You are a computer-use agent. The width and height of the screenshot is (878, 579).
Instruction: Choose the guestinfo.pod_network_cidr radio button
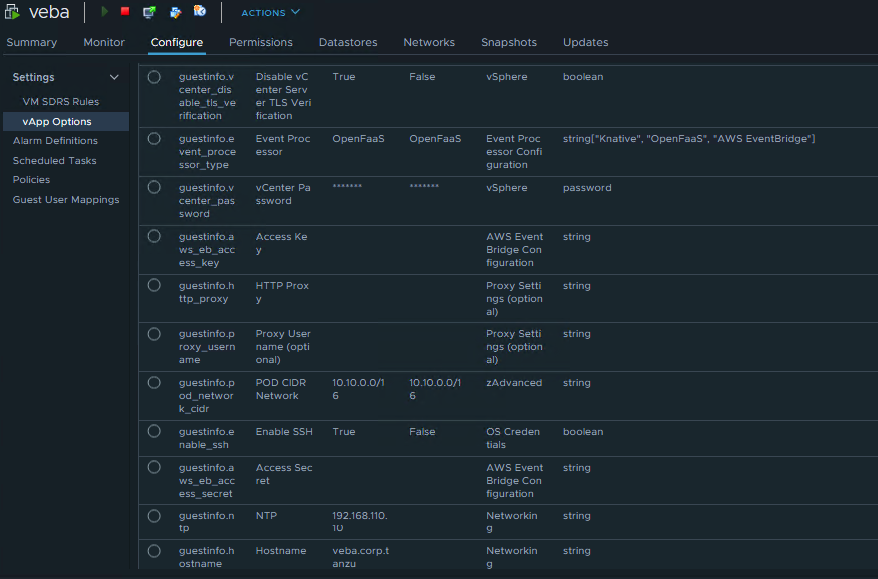click(x=154, y=382)
